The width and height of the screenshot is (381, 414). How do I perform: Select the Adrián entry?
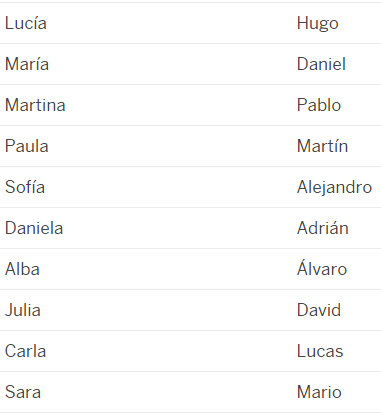click(323, 228)
